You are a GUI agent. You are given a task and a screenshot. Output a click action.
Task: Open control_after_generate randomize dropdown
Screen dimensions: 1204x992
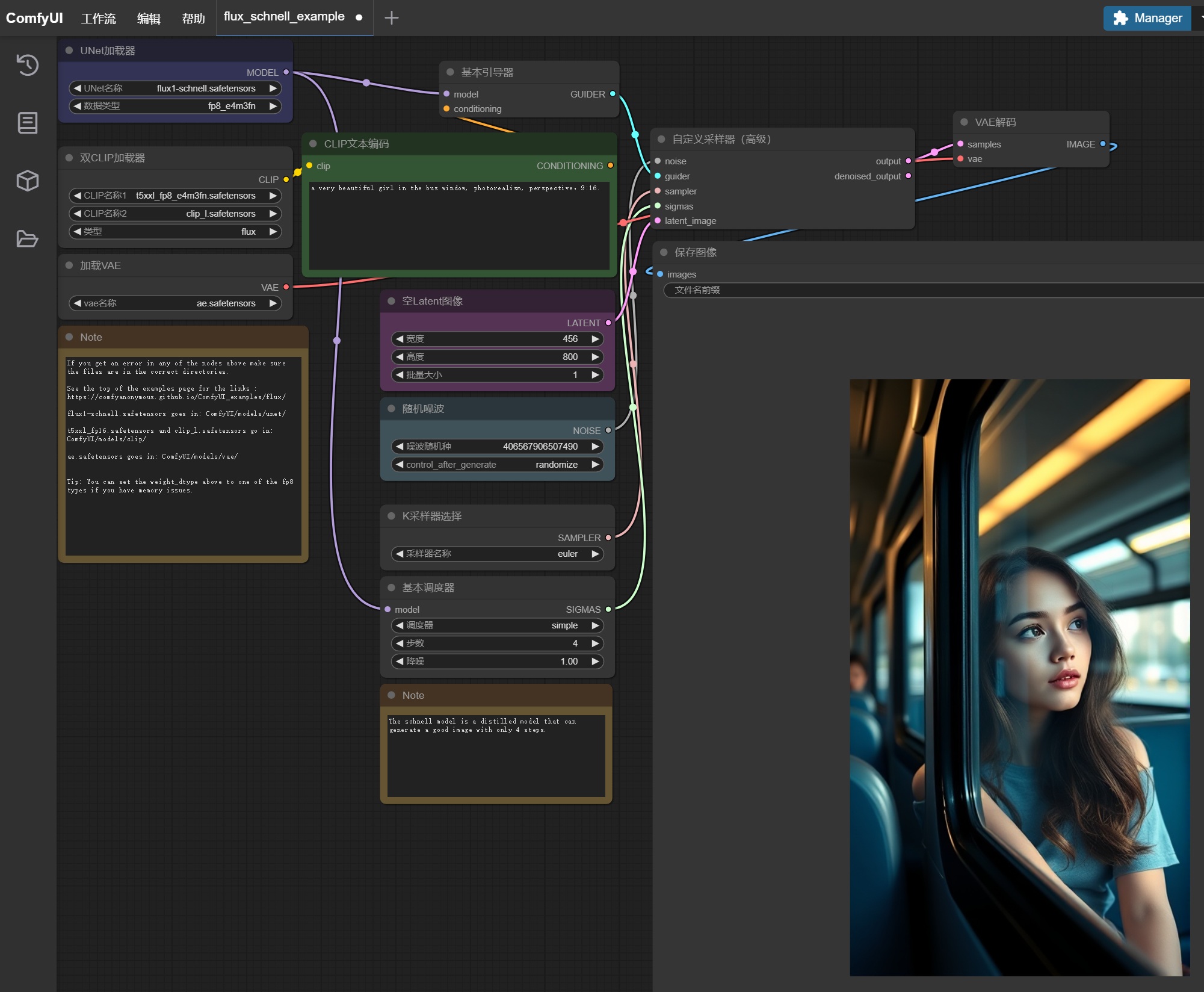click(x=497, y=465)
